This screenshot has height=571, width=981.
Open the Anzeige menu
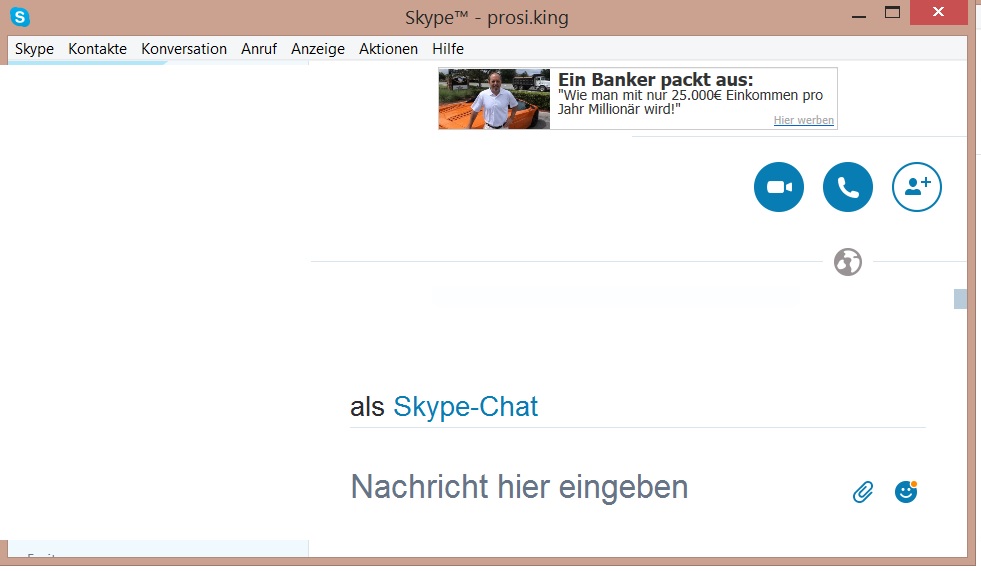(318, 49)
